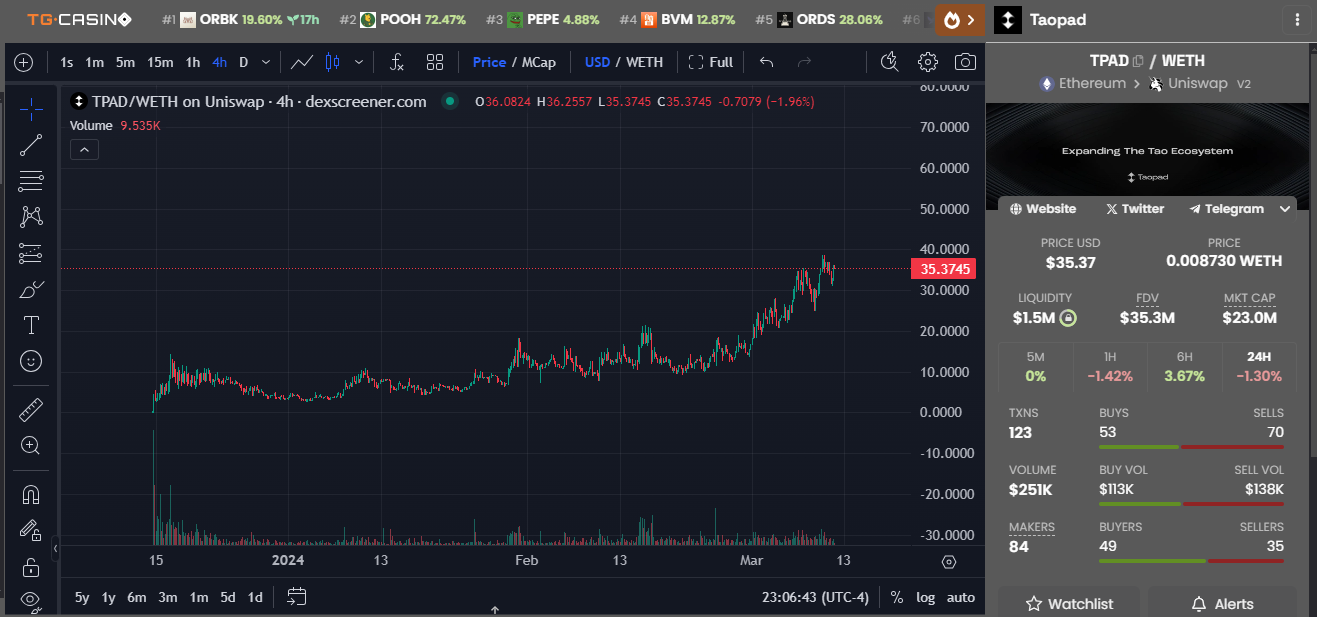Toggle chart to Price view
Viewport: 1317px width, 617px height.
click(x=489, y=62)
